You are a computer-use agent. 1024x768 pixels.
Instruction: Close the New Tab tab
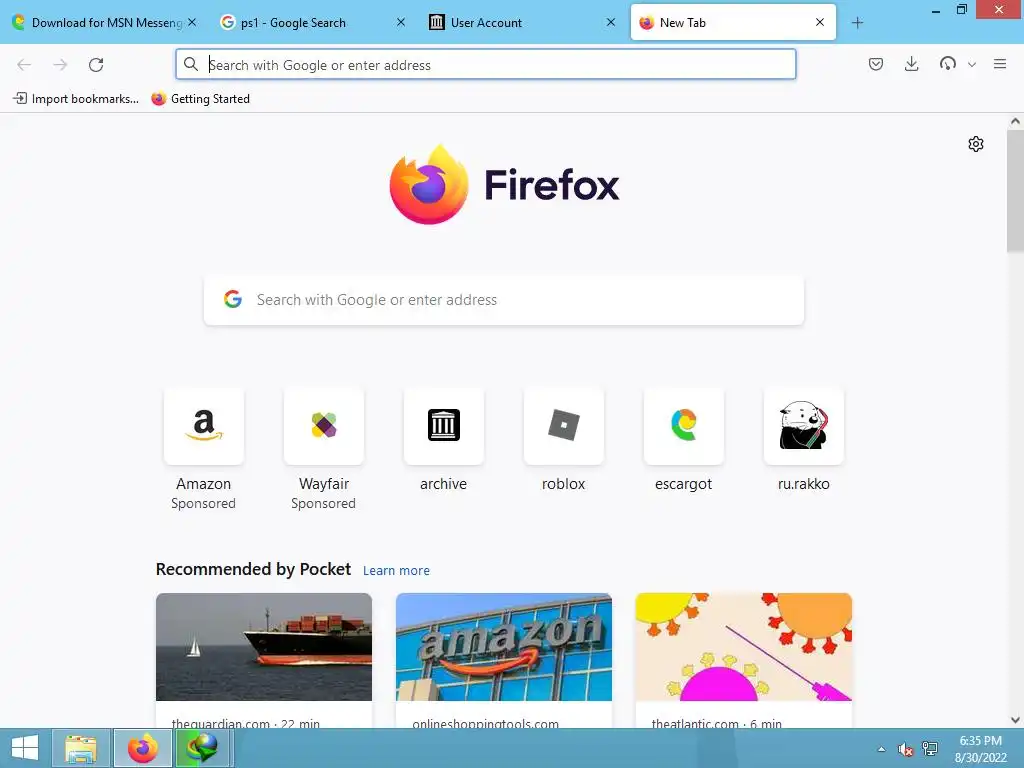point(820,22)
